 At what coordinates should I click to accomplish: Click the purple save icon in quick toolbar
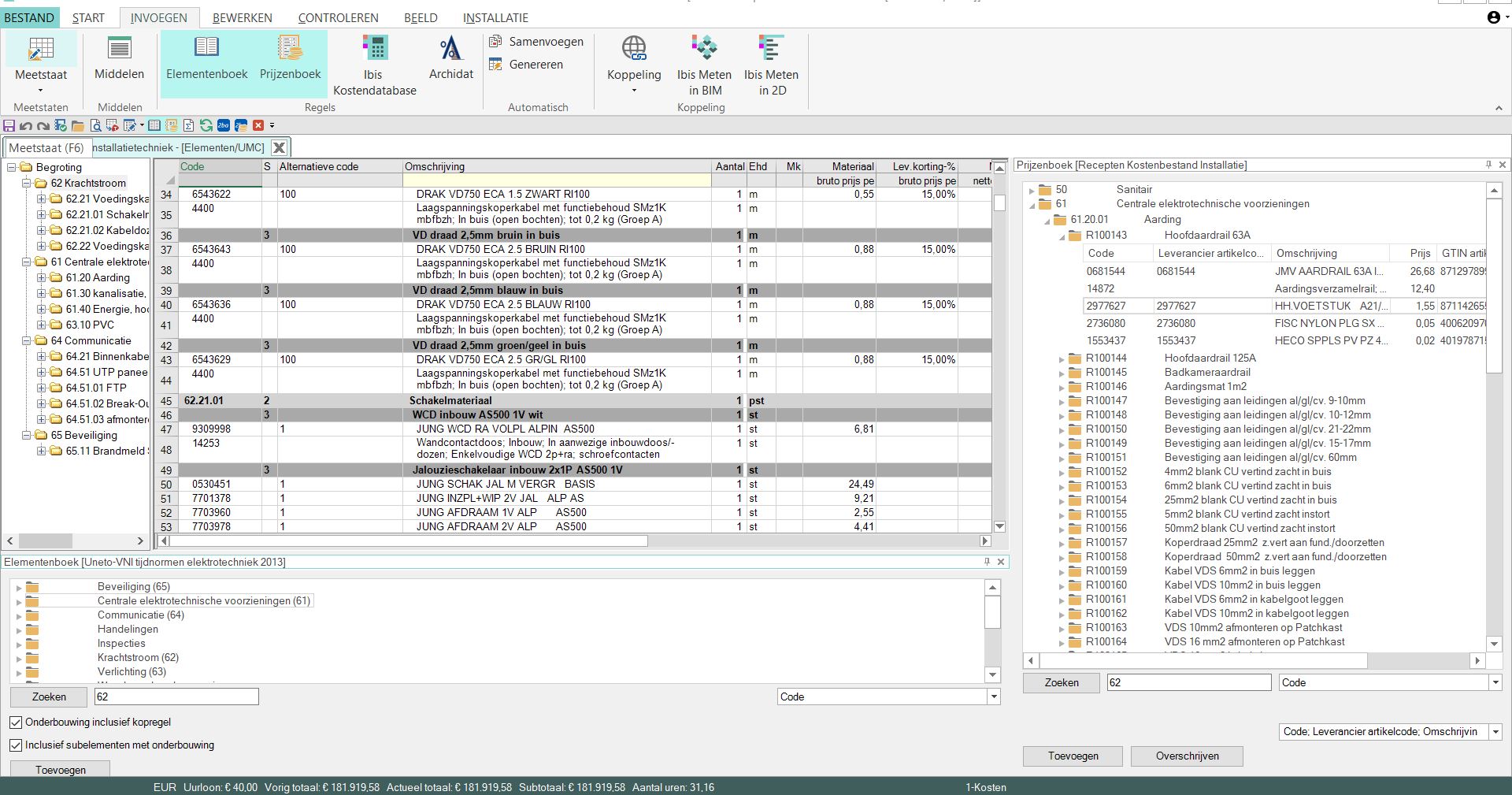click(x=9, y=125)
